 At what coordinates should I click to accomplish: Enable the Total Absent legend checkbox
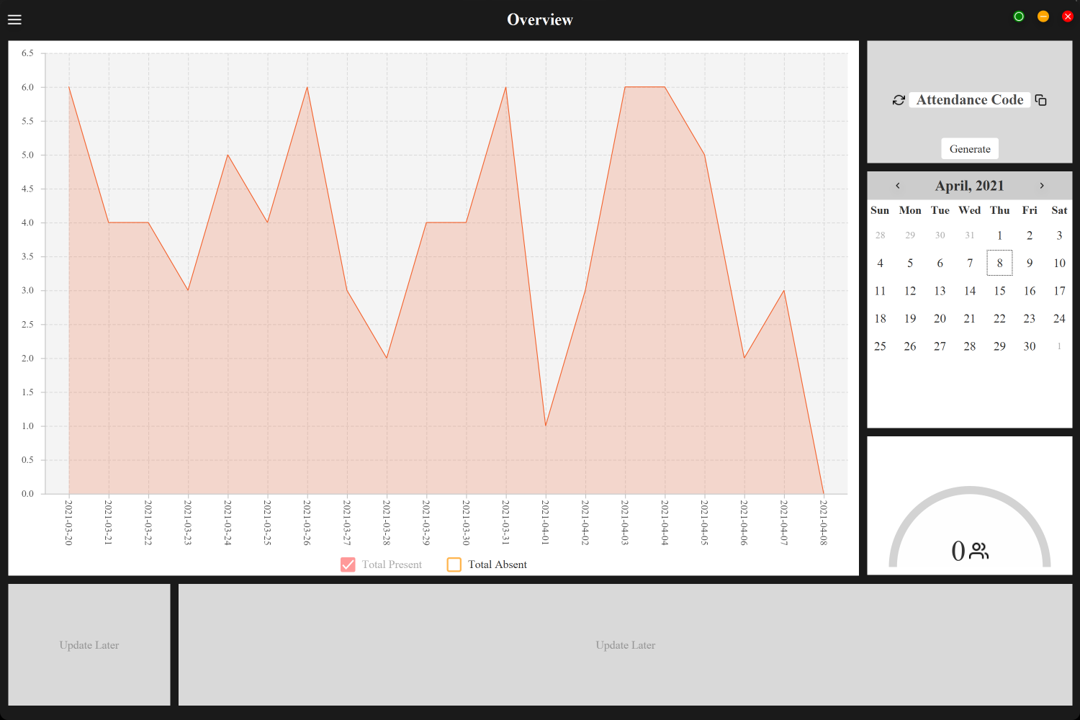pyautogui.click(x=454, y=564)
